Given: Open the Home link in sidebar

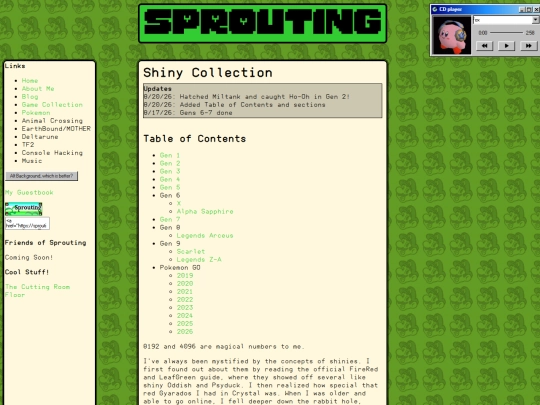Looking at the screenshot, I should pos(30,81).
